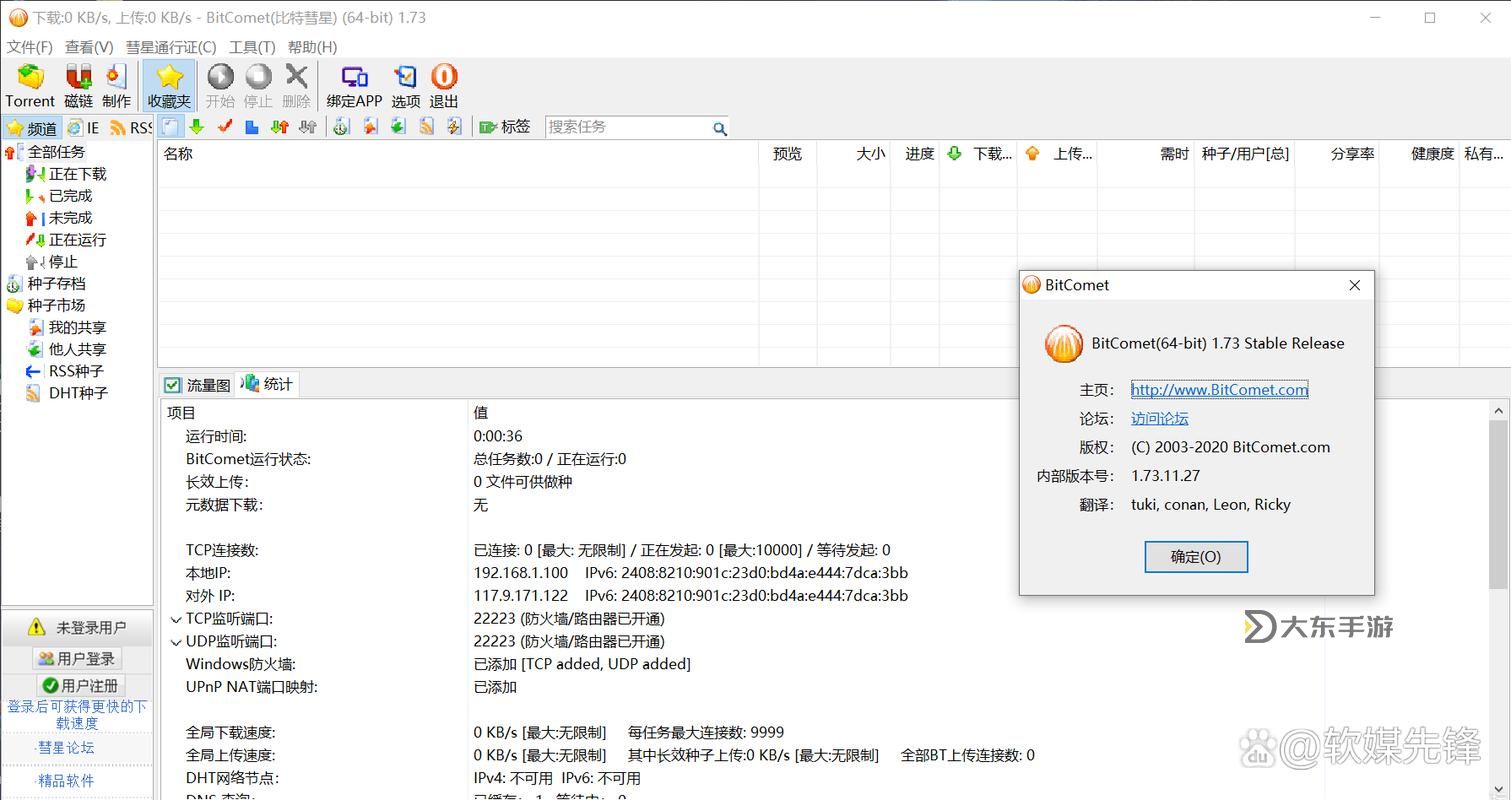Open 绑定APP bind app tool
This screenshot has width=1511, height=800.
click(x=354, y=86)
